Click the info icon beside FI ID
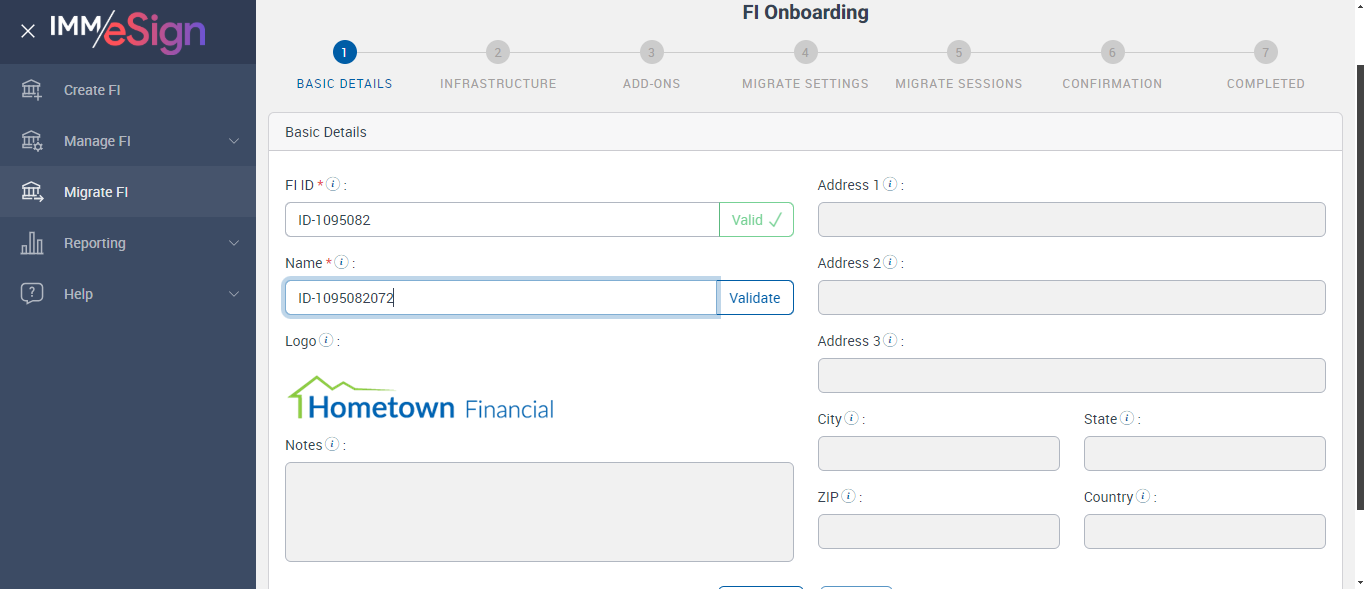The height and width of the screenshot is (589, 1366). pyautogui.click(x=333, y=185)
